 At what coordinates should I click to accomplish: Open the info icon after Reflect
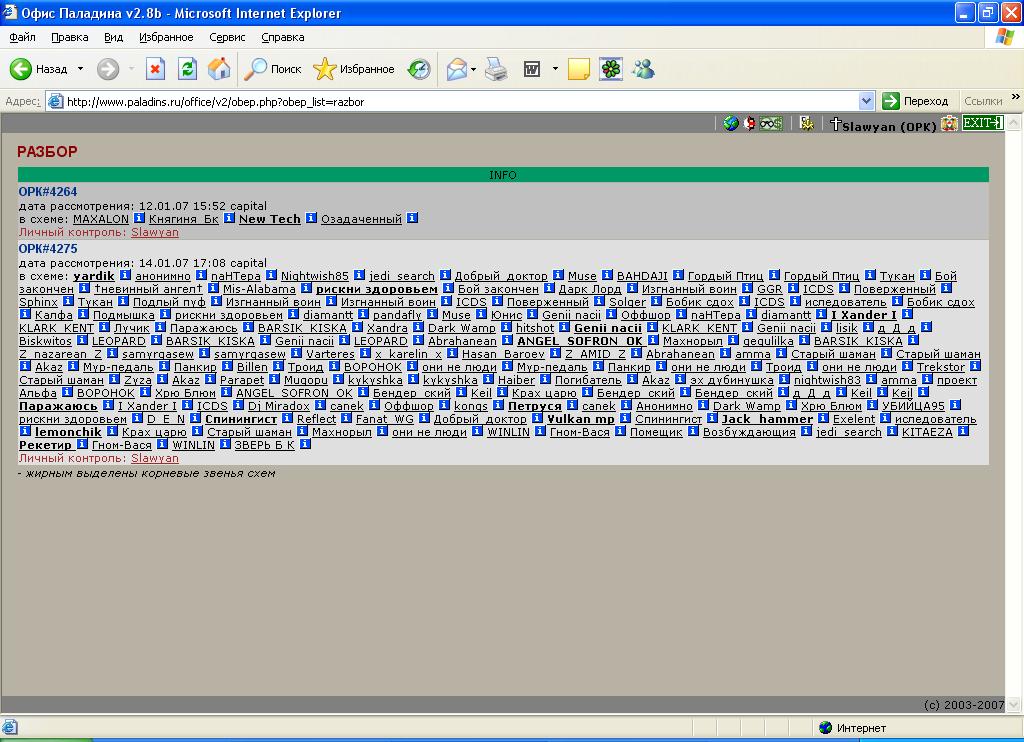tap(346, 418)
